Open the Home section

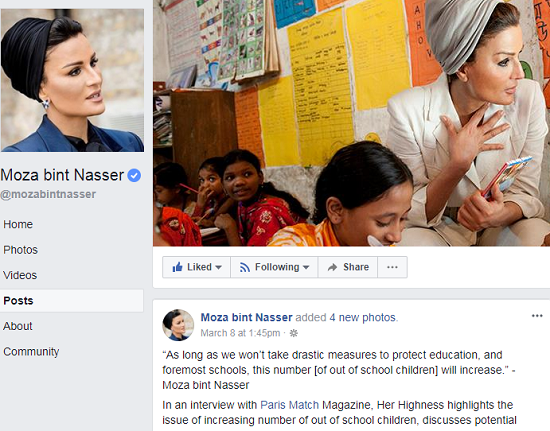18,224
